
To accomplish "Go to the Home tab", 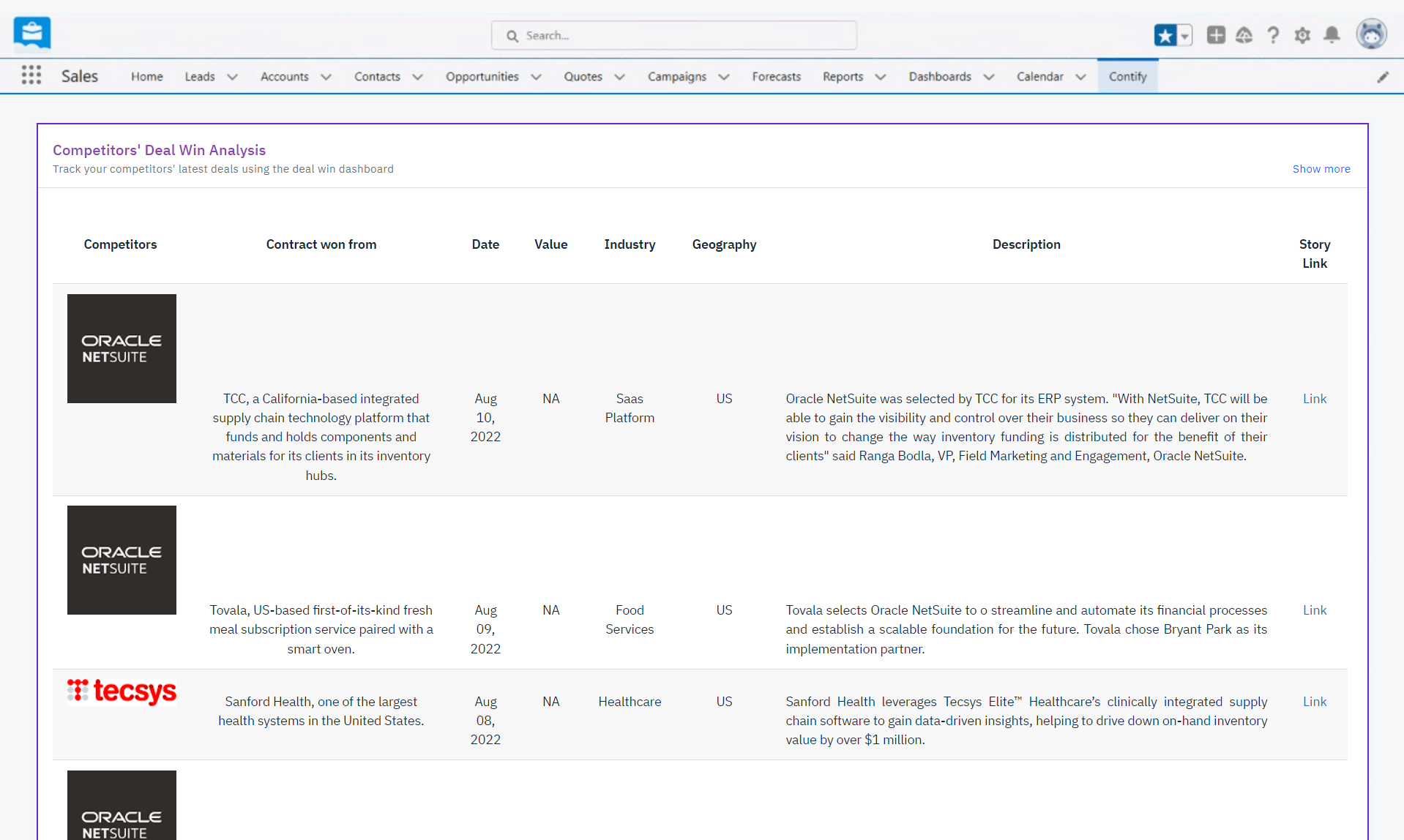I will pos(147,76).
